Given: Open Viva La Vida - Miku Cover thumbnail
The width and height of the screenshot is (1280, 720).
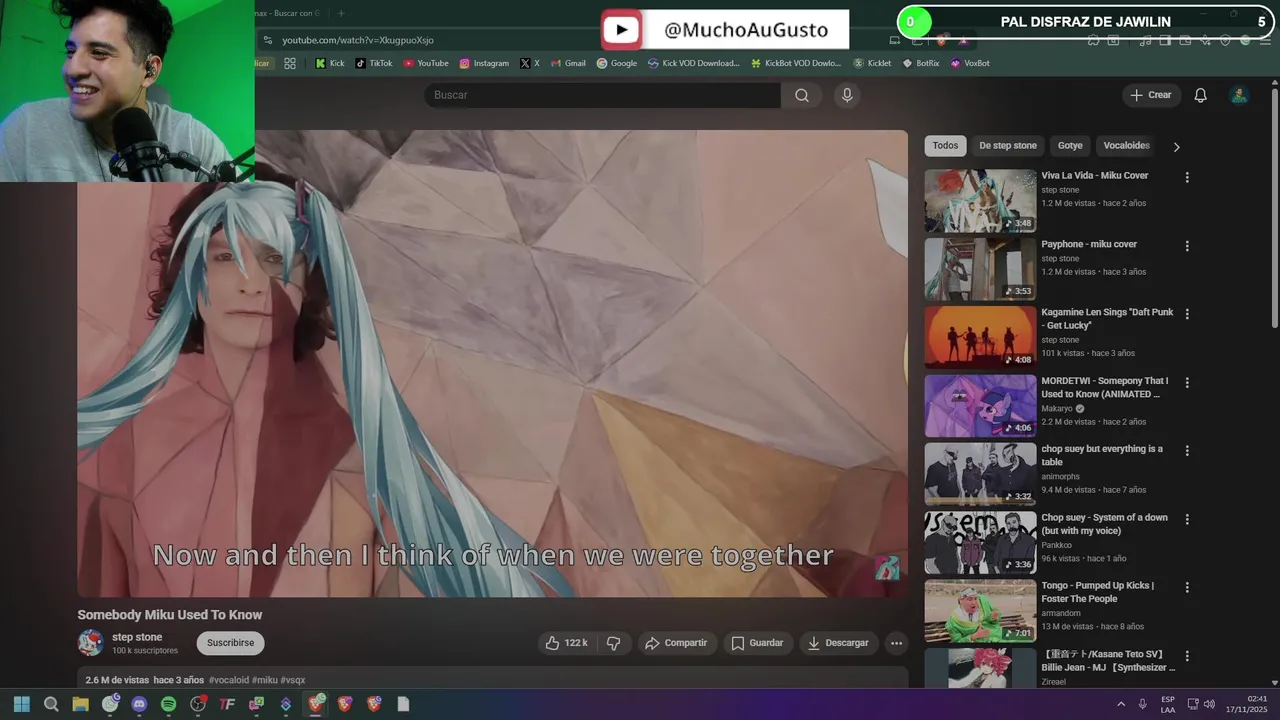Looking at the screenshot, I should click(980, 201).
